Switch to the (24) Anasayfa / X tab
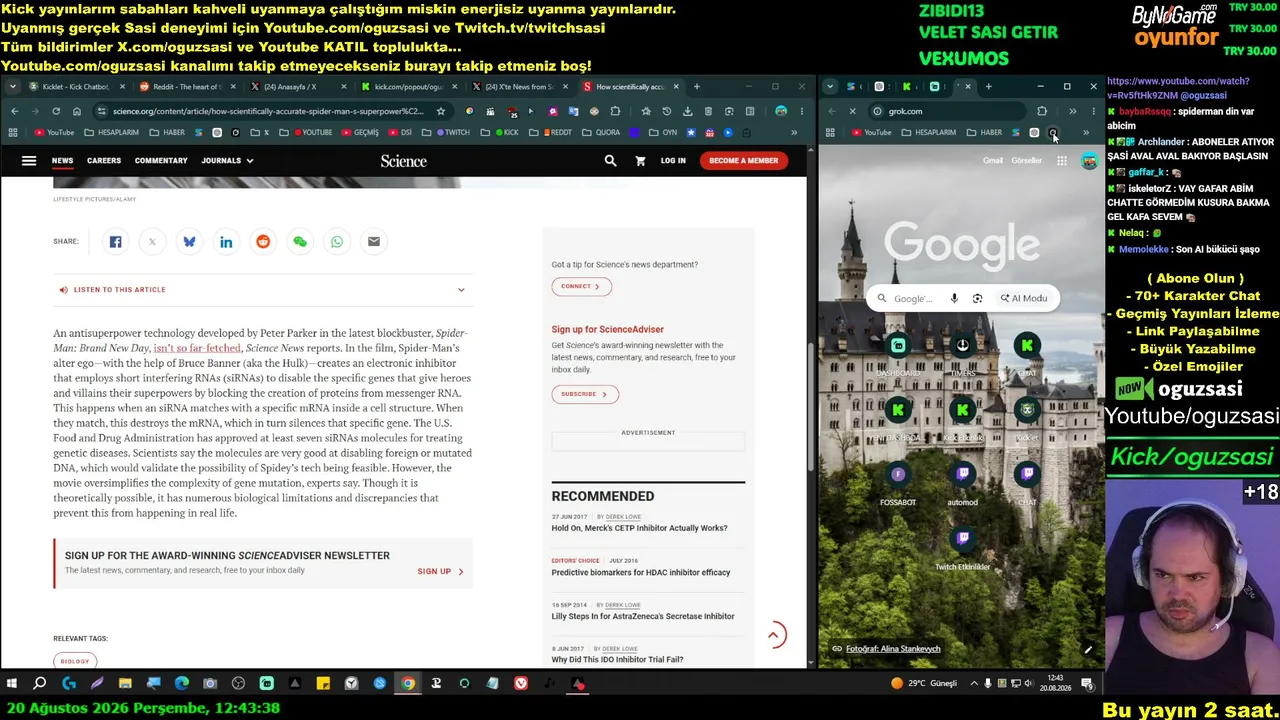The image size is (1280, 720). tap(295, 87)
